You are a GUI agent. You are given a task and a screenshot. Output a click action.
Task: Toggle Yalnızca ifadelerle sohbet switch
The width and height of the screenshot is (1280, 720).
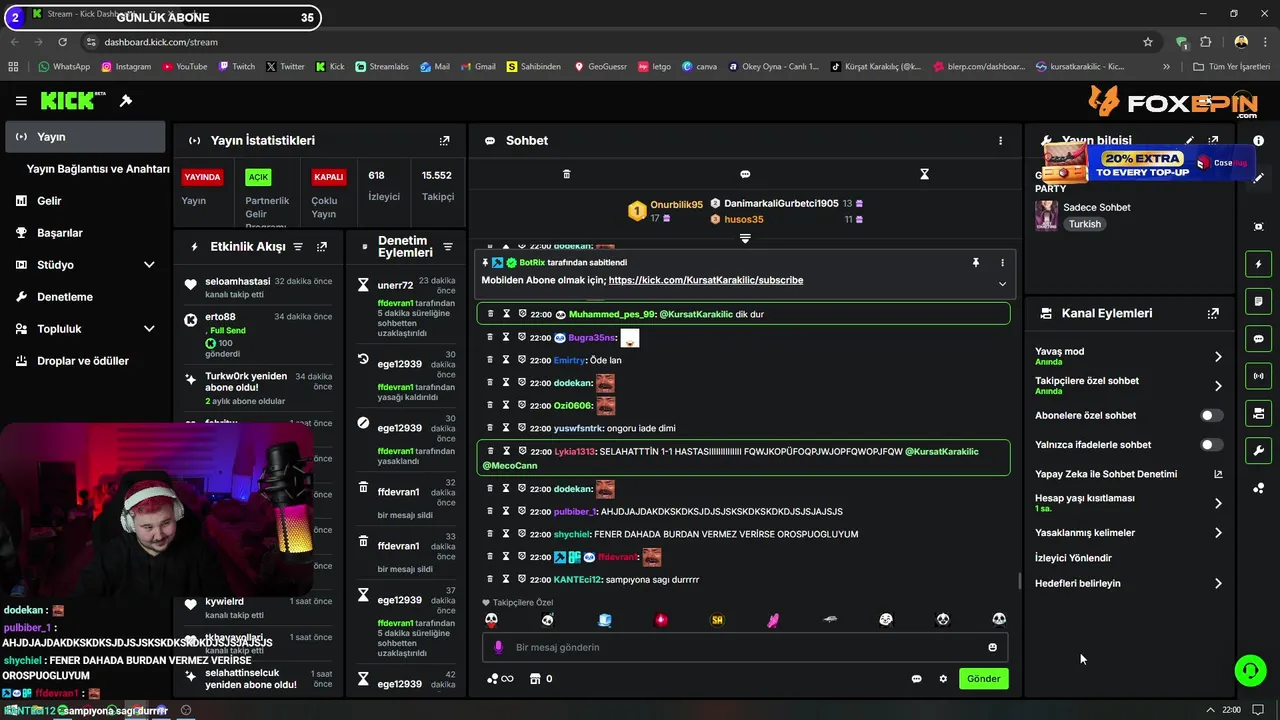(x=1211, y=444)
